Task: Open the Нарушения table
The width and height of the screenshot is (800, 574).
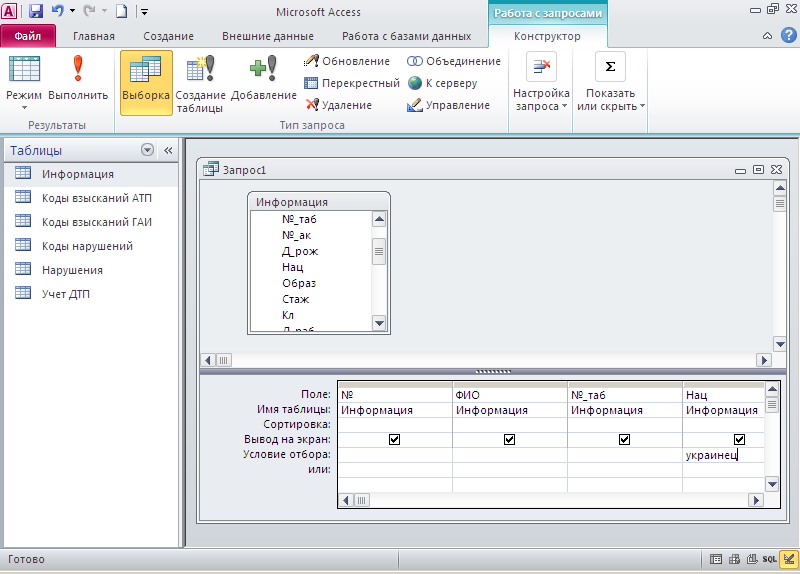Action: (x=91, y=270)
